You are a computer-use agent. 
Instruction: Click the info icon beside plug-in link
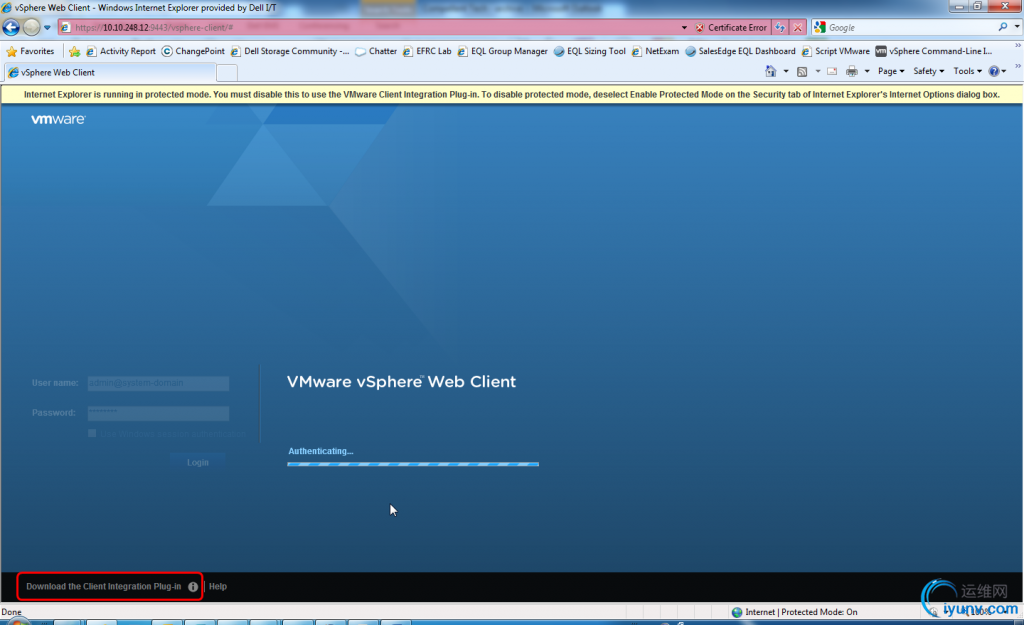[x=193, y=586]
